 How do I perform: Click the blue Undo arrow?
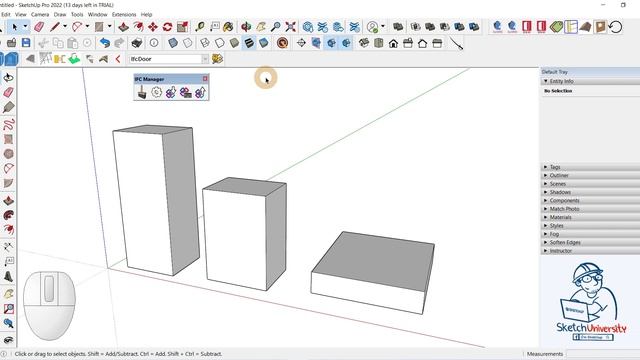pos(105,42)
